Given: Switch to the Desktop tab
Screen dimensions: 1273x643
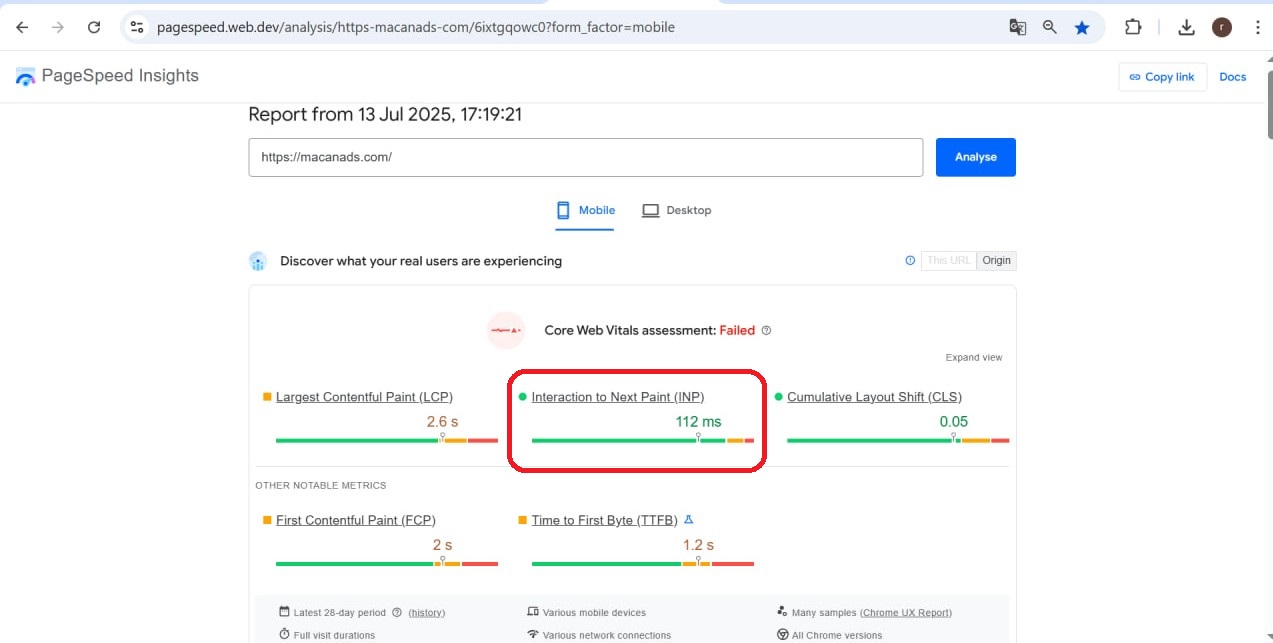Looking at the screenshot, I should pyautogui.click(x=677, y=210).
